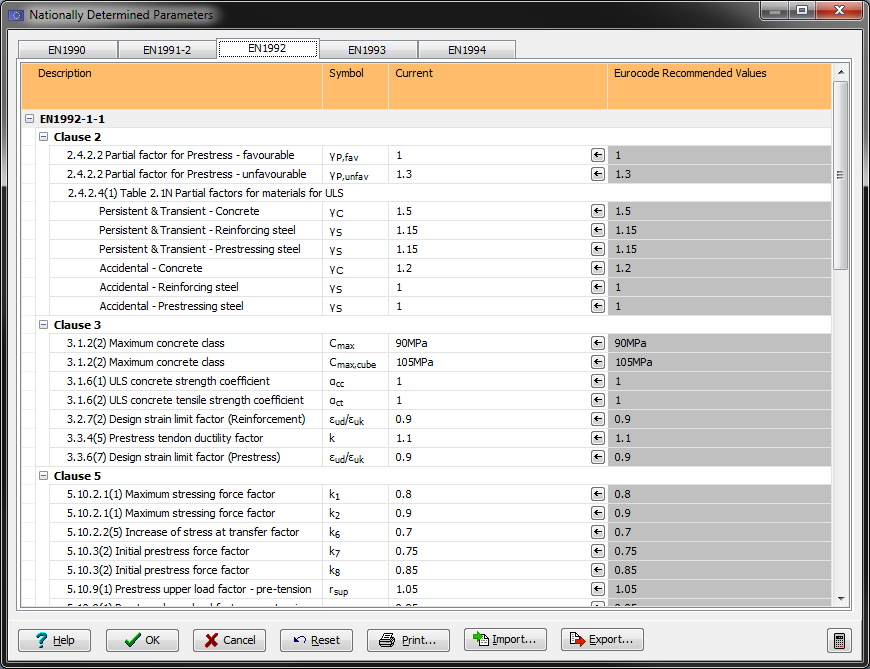Image resolution: width=870 pixels, height=669 pixels.
Task: Click arrow for k7 Initial prestress force factor
Action: 598,550
